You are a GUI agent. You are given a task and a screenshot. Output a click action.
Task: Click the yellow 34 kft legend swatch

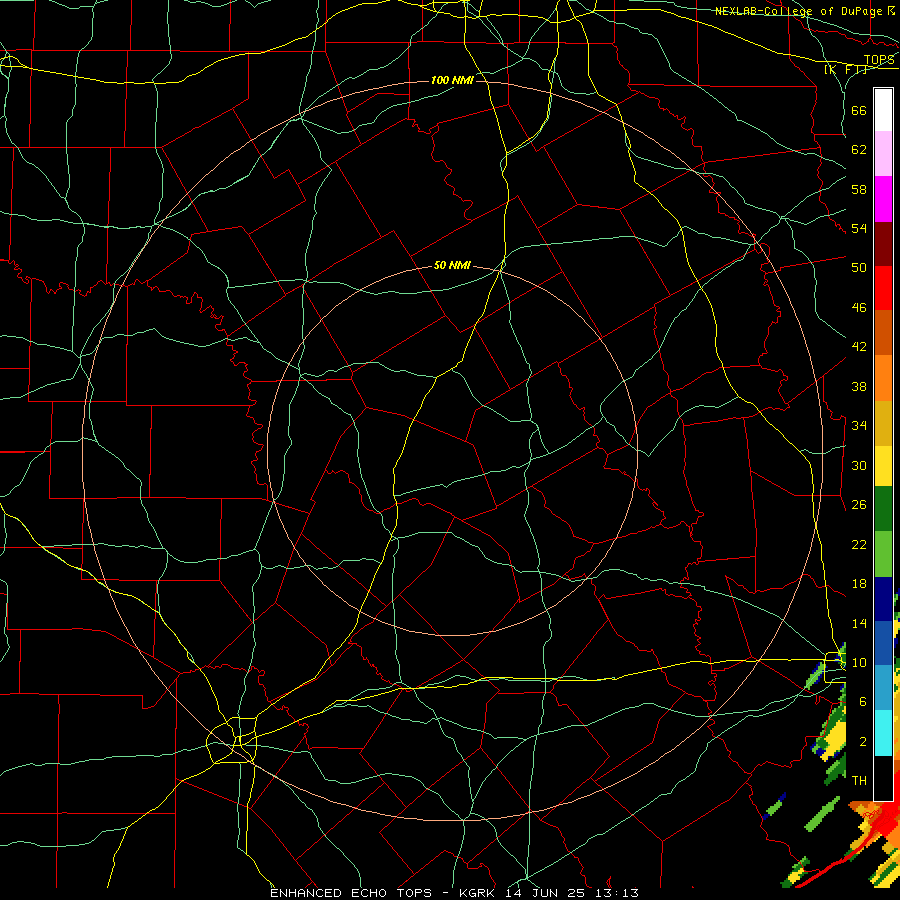coord(883,465)
